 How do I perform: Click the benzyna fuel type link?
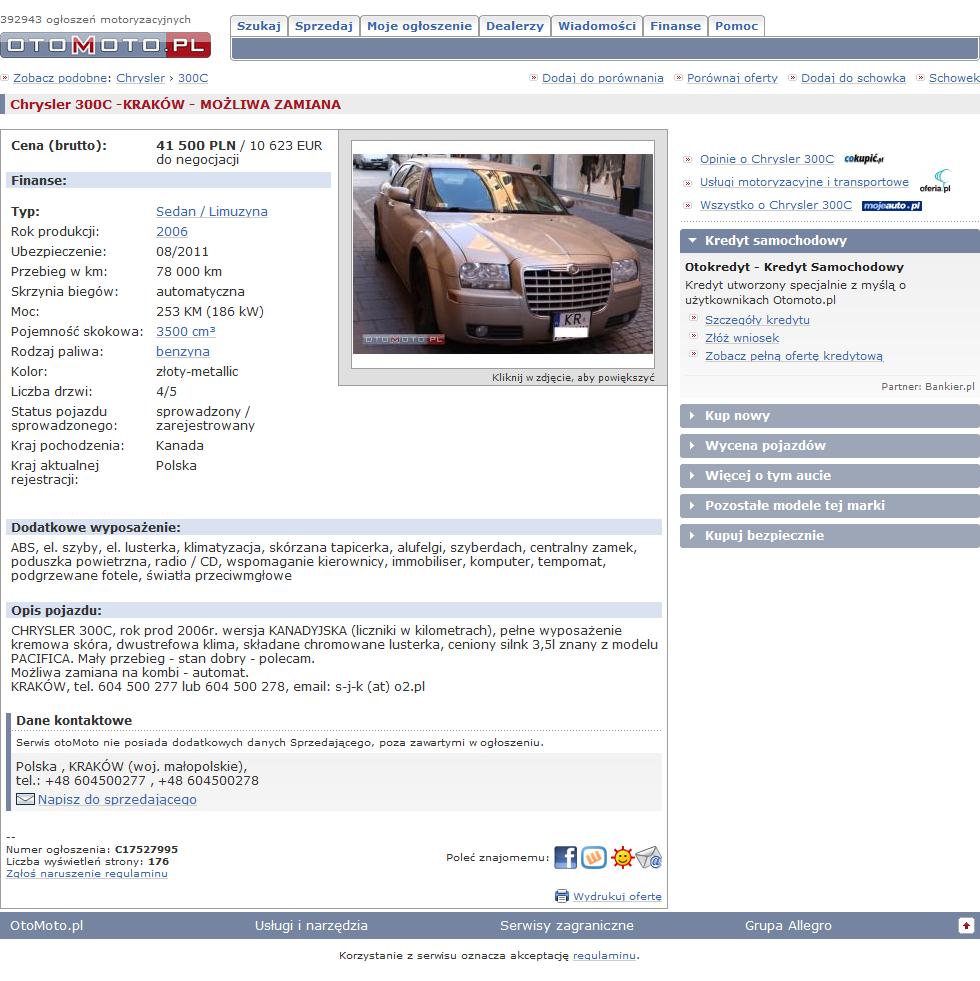[183, 352]
